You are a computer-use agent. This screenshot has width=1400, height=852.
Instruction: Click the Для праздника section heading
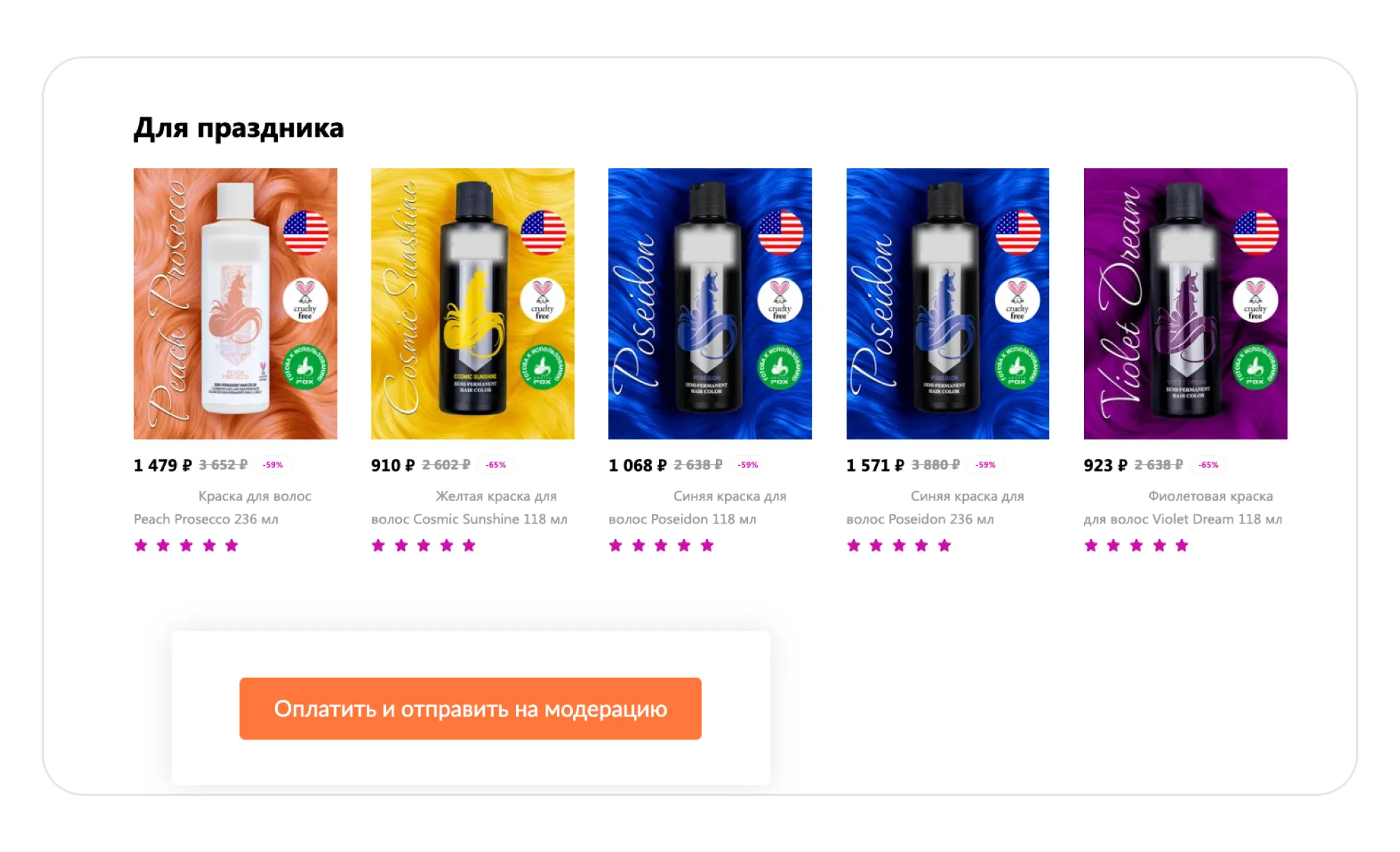(239, 128)
